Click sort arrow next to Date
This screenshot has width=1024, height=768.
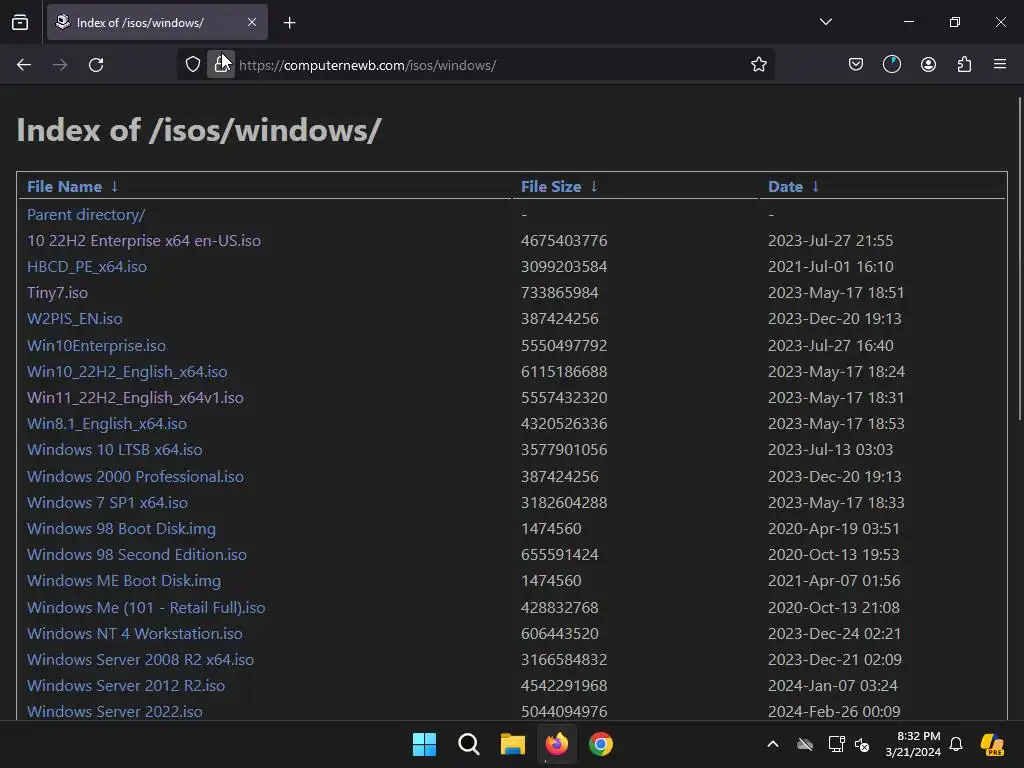coord(815,187)
